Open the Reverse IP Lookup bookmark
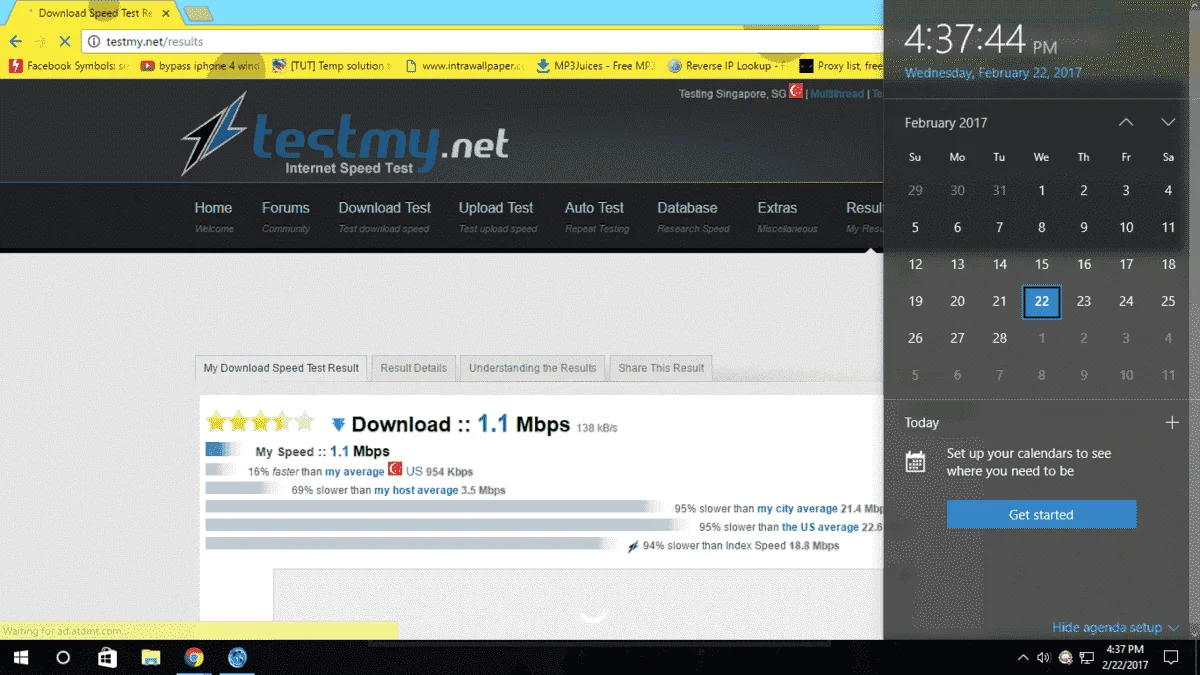This screenshot has height=675, width=1200. [x=727, y=66]
